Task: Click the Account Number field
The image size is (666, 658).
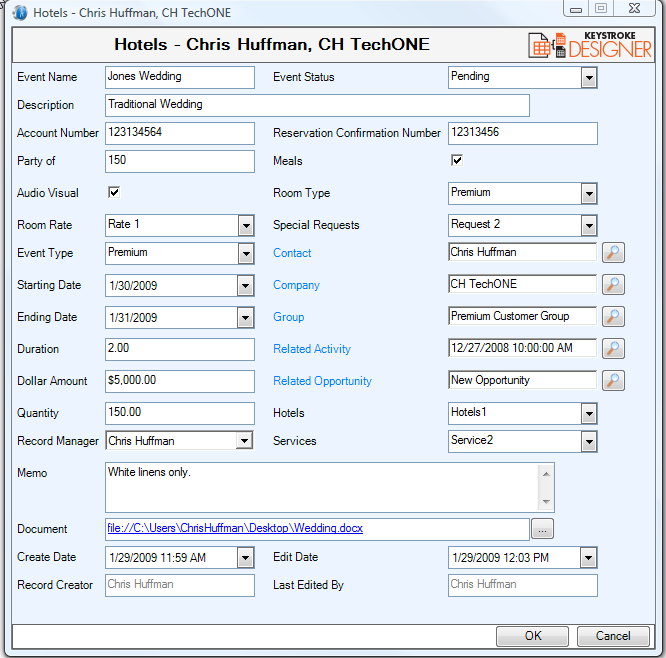Action: coord(180,133)
